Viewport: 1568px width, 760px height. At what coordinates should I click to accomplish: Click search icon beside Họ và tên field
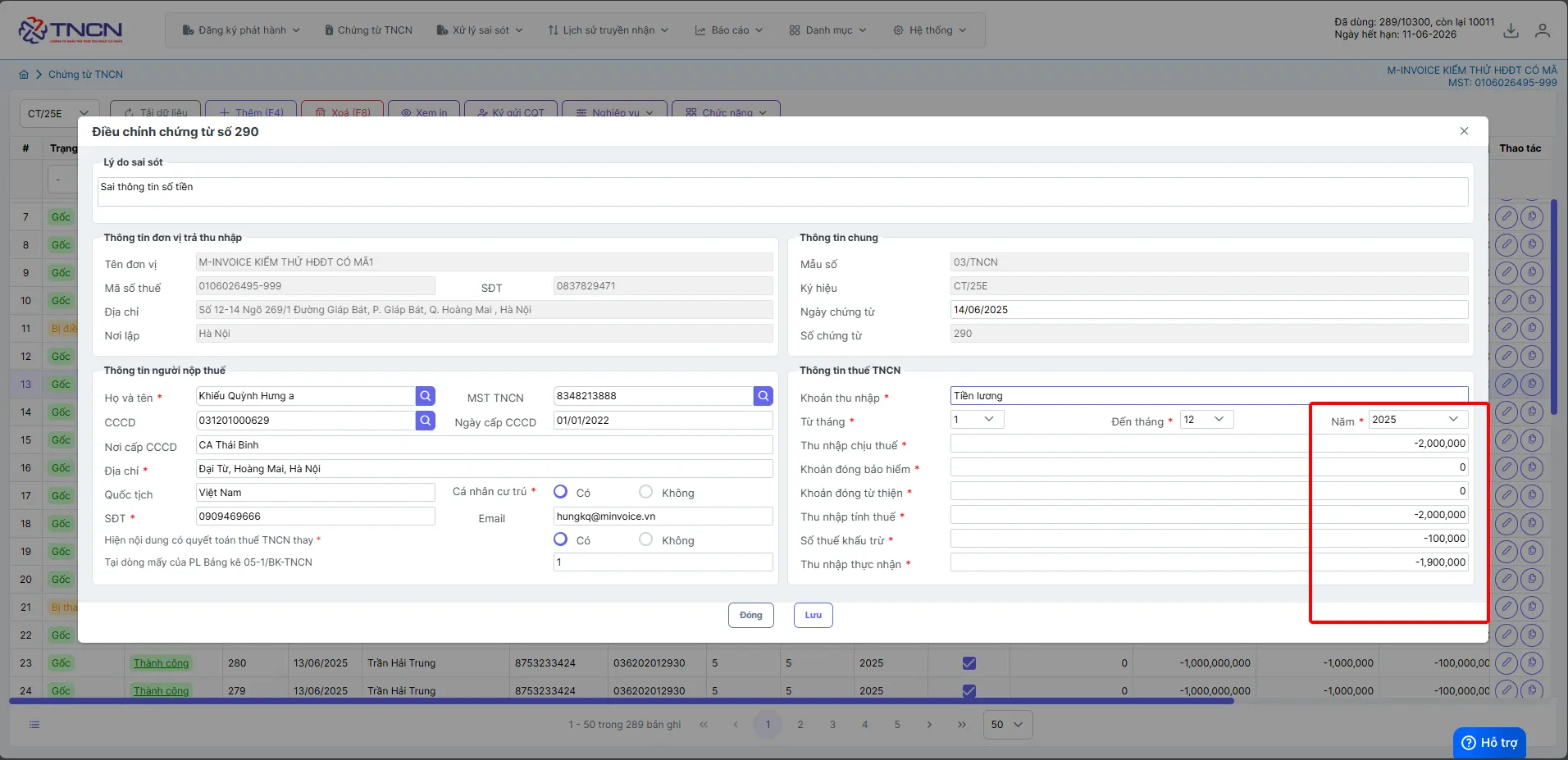coord(425,396)
